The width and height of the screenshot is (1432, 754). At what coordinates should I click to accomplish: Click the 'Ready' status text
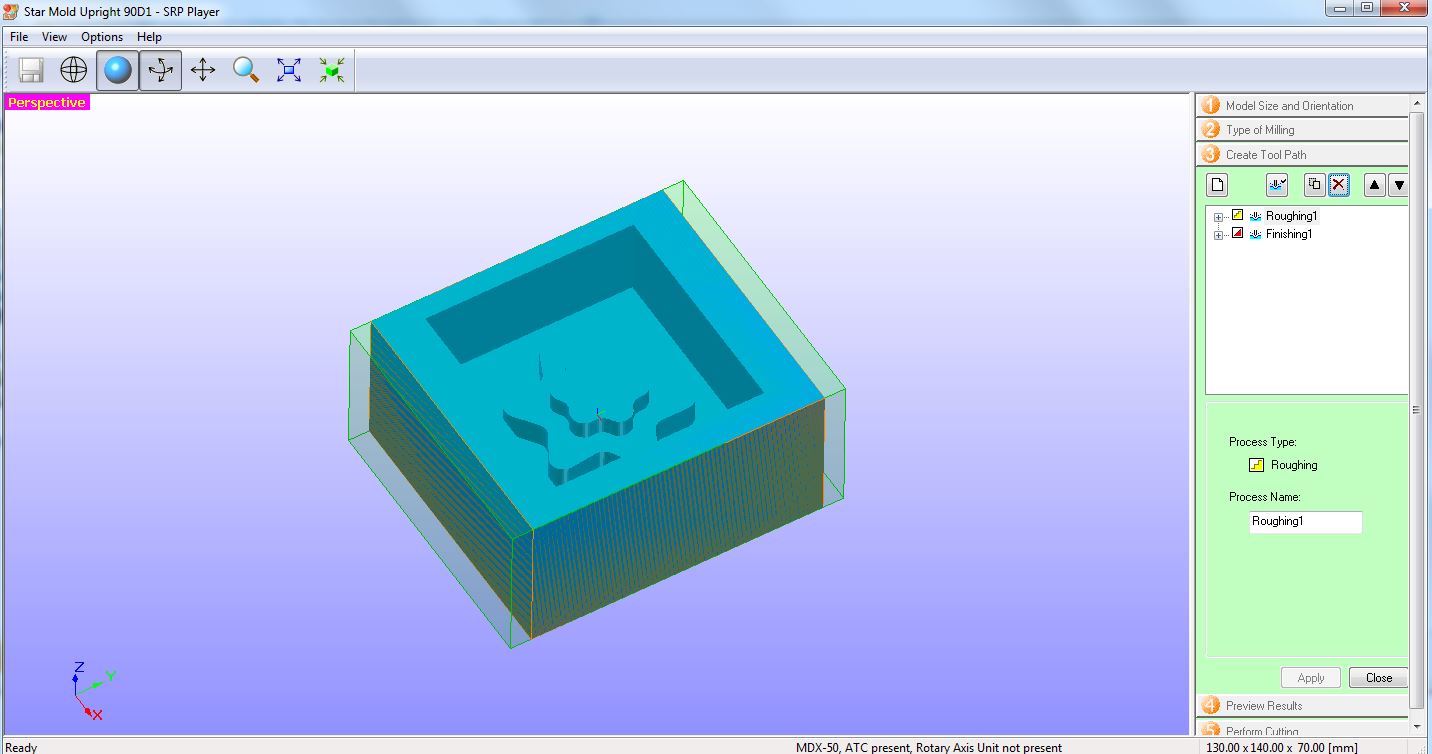point(21,747)
